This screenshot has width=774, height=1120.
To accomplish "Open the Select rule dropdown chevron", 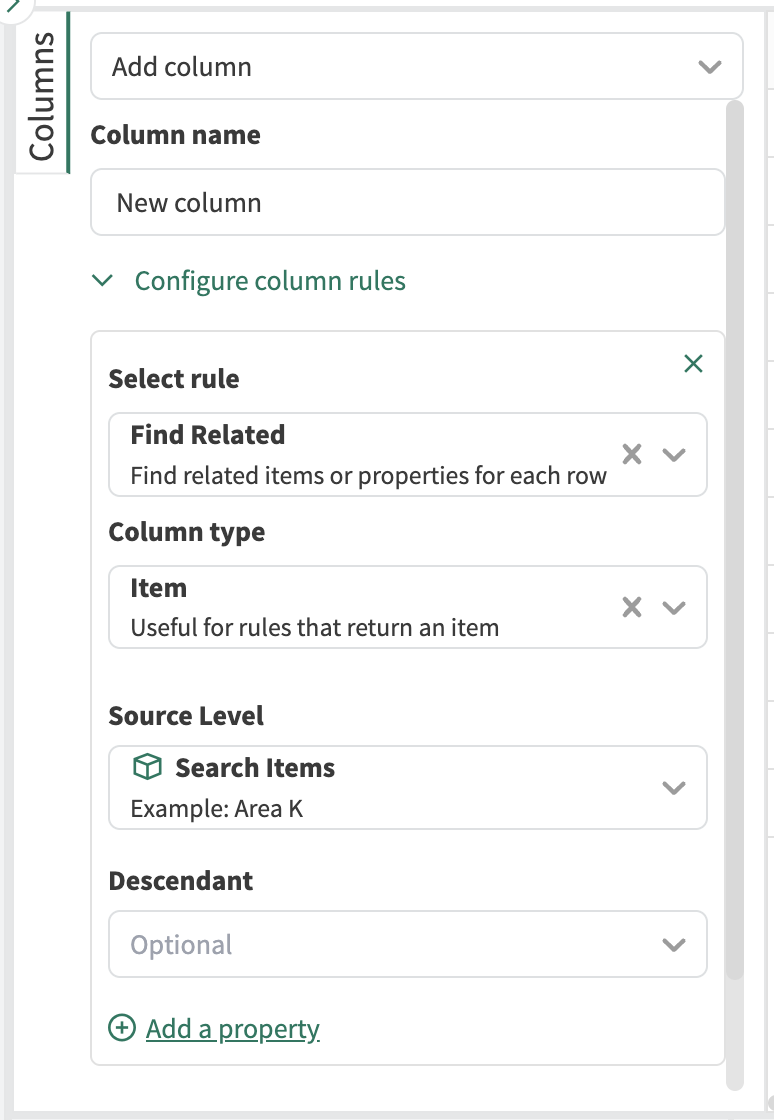I will [x=674, y=455].
